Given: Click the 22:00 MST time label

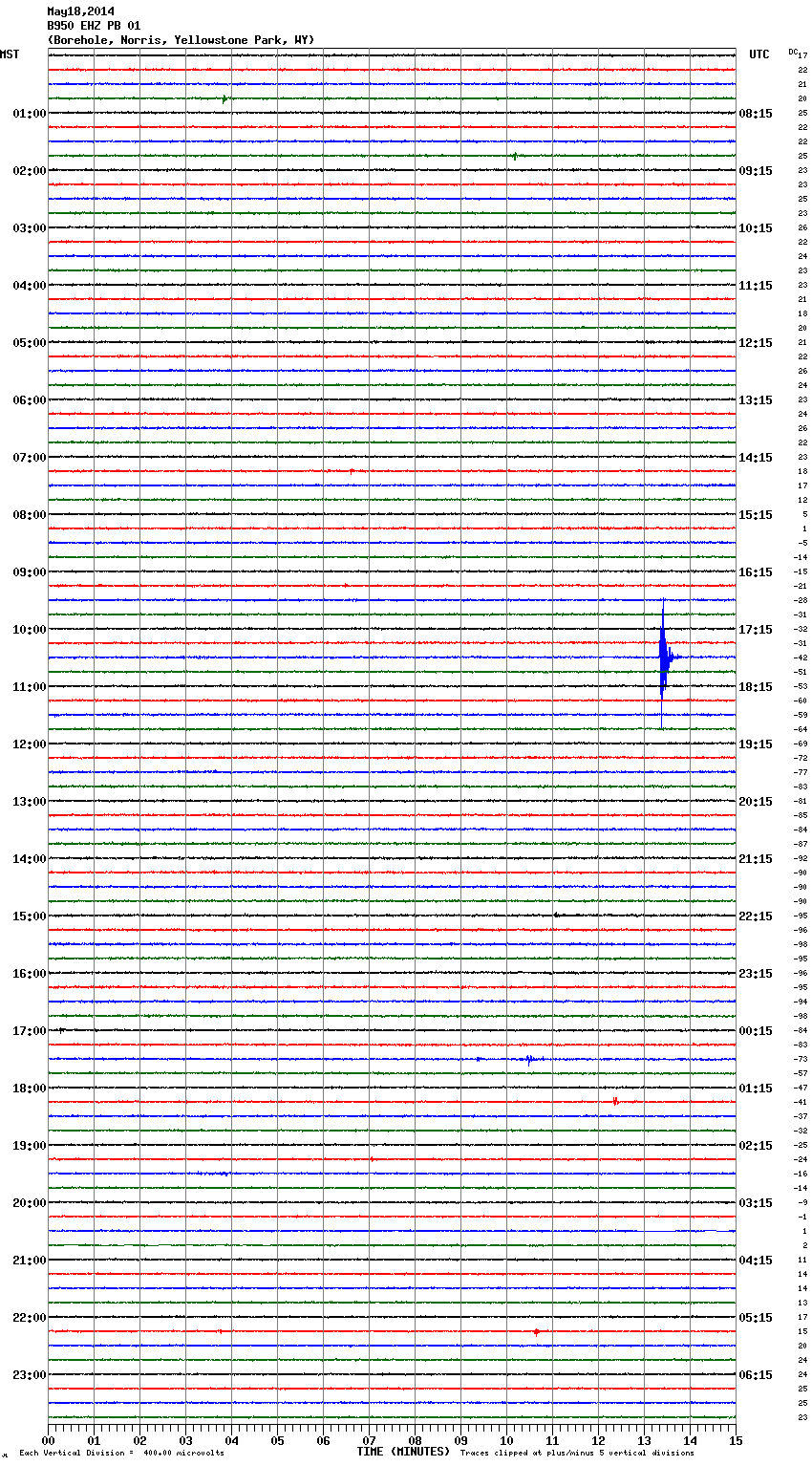Looking at the screenshot, I should (x=29, y=1318).
